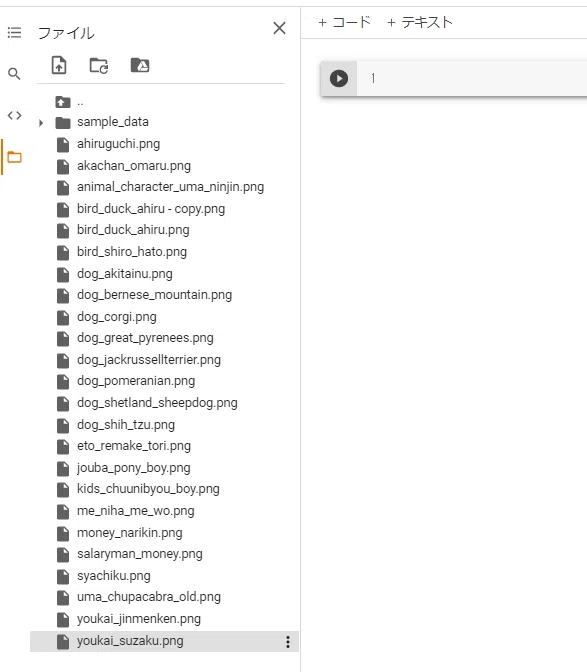The width and height of the screenshot is (587, 672).
Task: Add a new text cell
Action: point(420,22)
